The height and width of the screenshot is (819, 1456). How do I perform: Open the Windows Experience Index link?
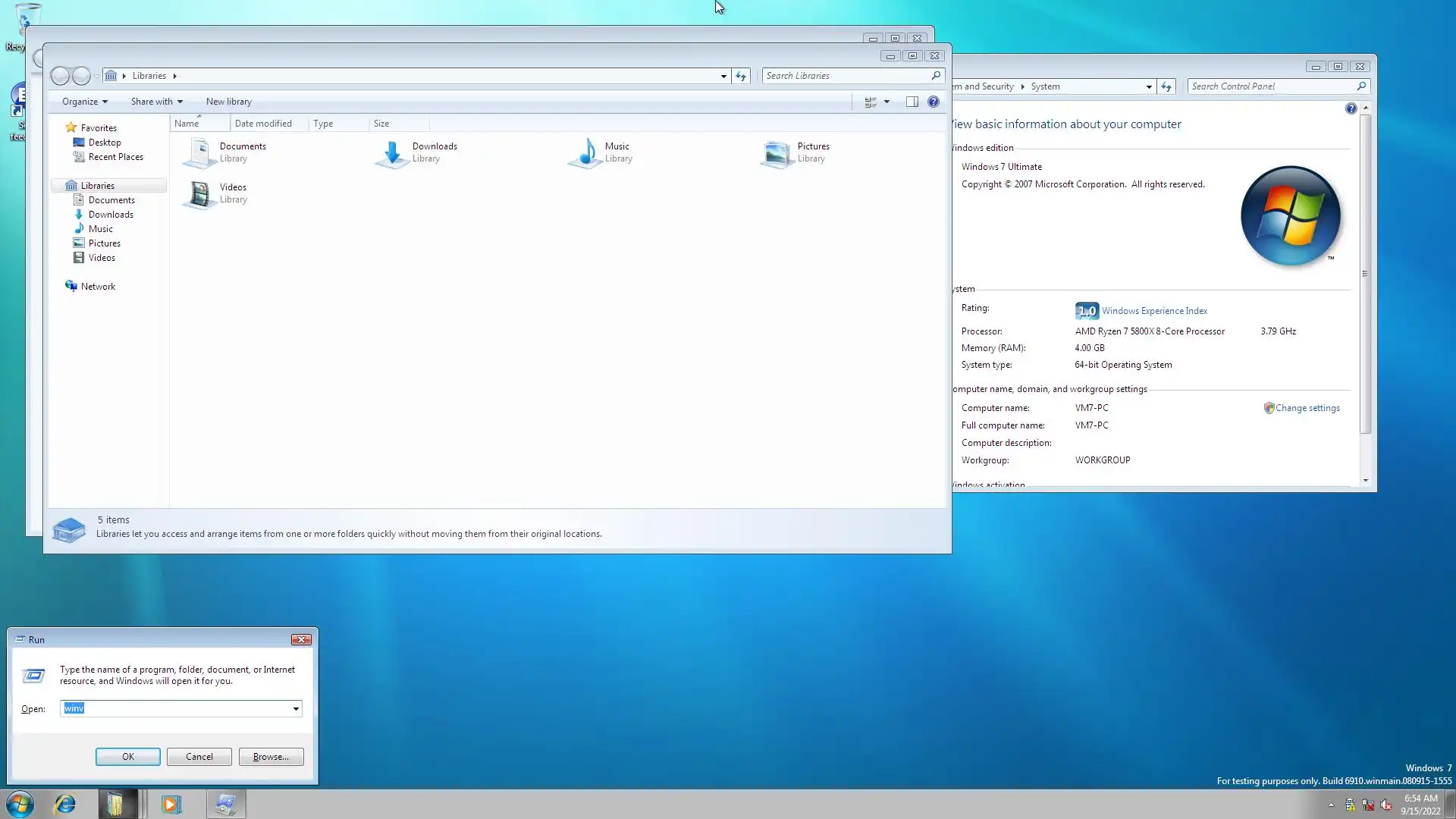(1154, 311)
